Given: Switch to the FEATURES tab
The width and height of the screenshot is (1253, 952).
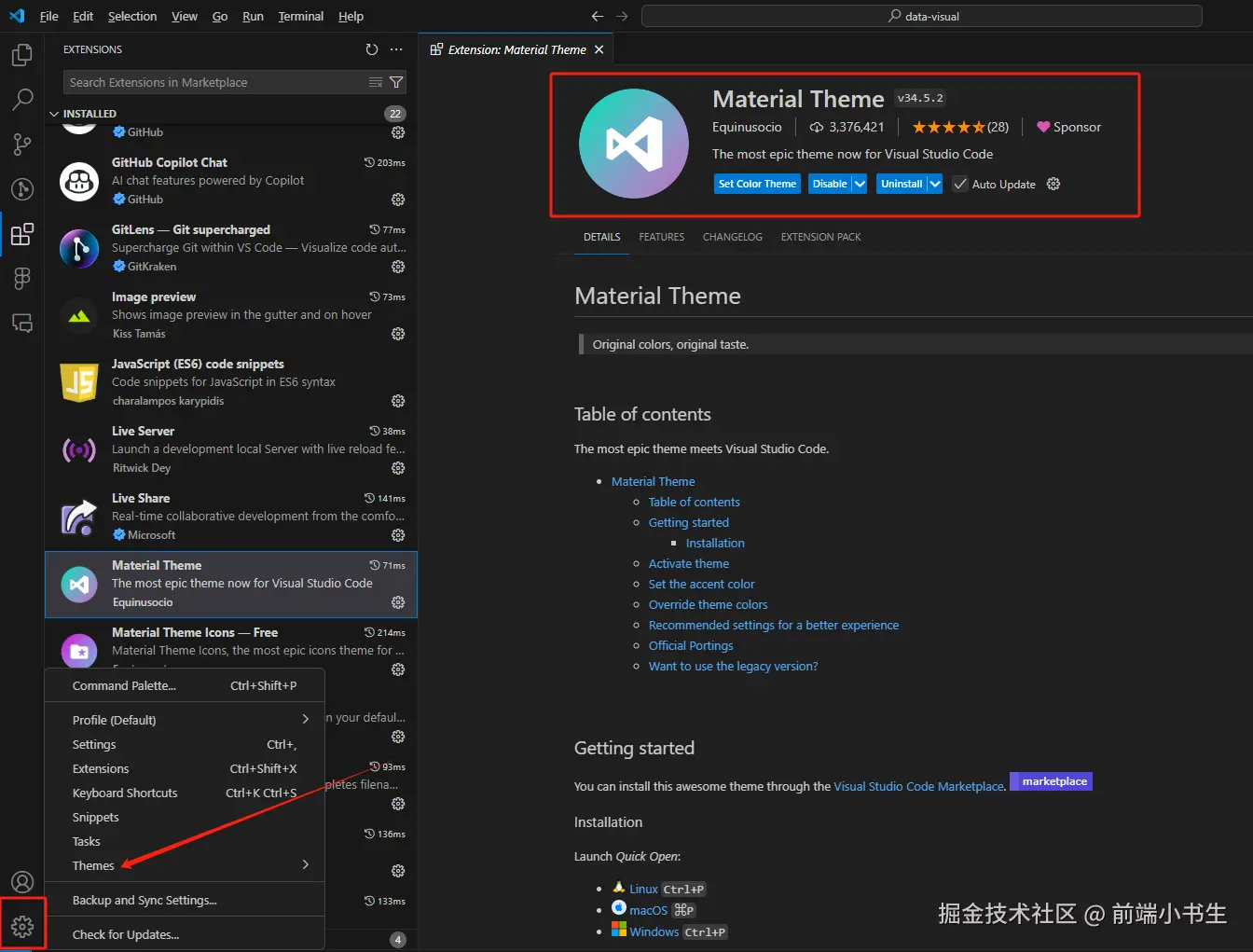Looking at the screenshot, I should [x=662, y=237].
